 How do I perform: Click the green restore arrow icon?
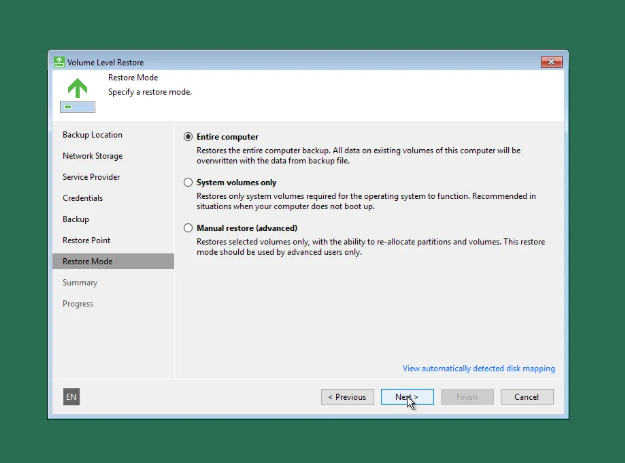[x=77, y=87]
